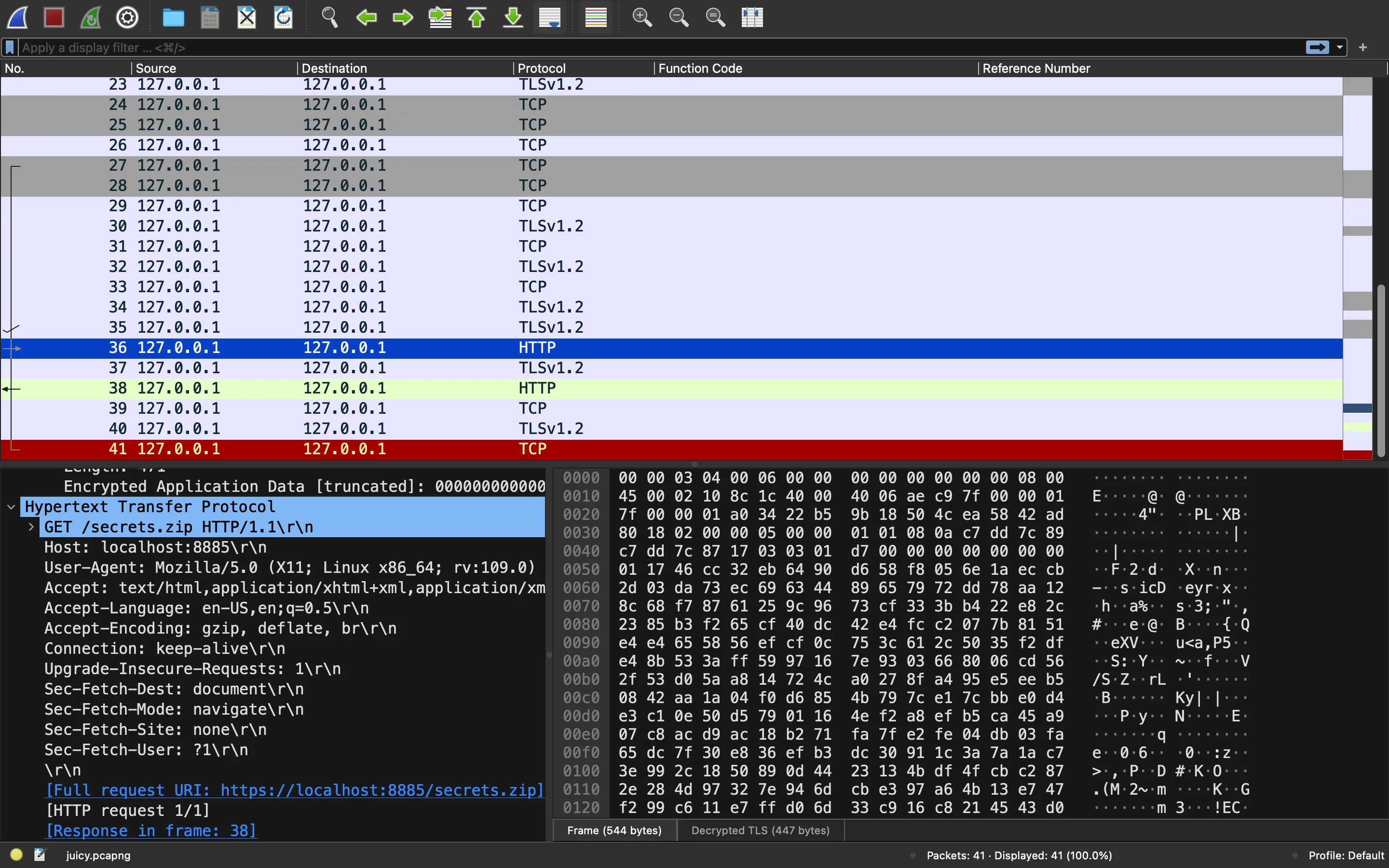1389x868 pixels.
Task: Select packet 26 TCP row
Action: (x=671, y=145)
